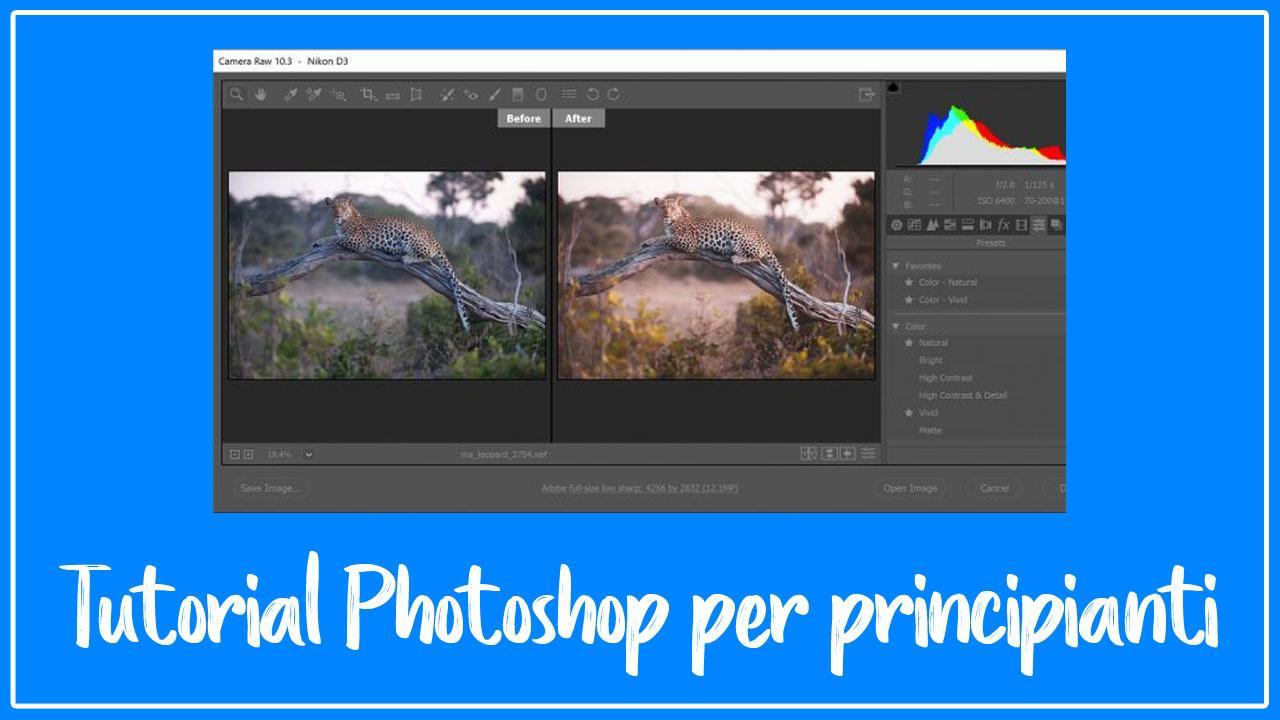Image resolution: width=1280 pixels, height=720 pixels.
Task: Toggle favorite star for Natural preset
Action: pos(908,342)
